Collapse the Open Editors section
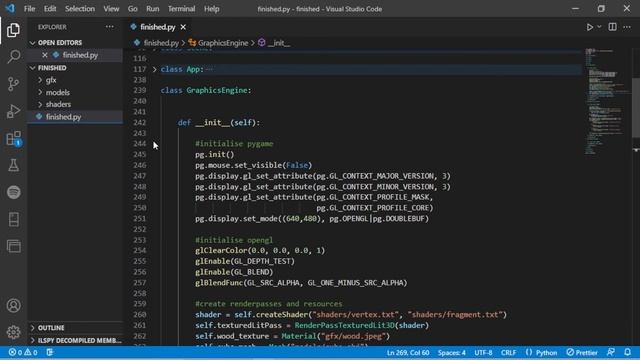This screenshot has height=360, width=640. click(x=60, y=42)
